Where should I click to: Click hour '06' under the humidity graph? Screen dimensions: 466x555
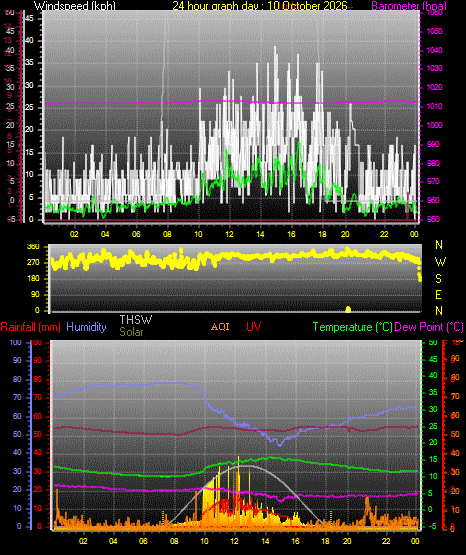pos(143,541)
